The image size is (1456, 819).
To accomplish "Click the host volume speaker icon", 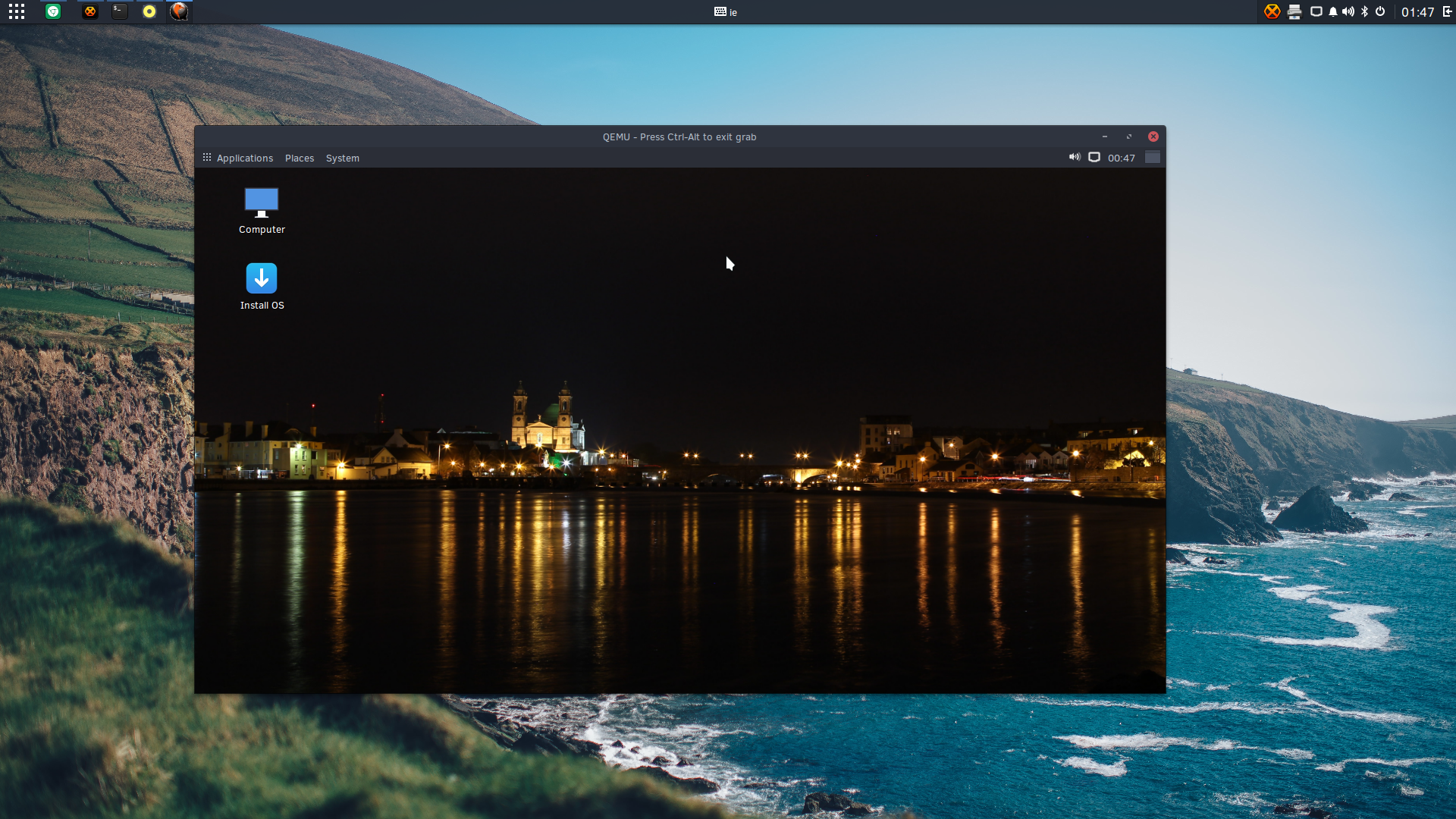I will pyautogui.click(x=1348, y=11).
